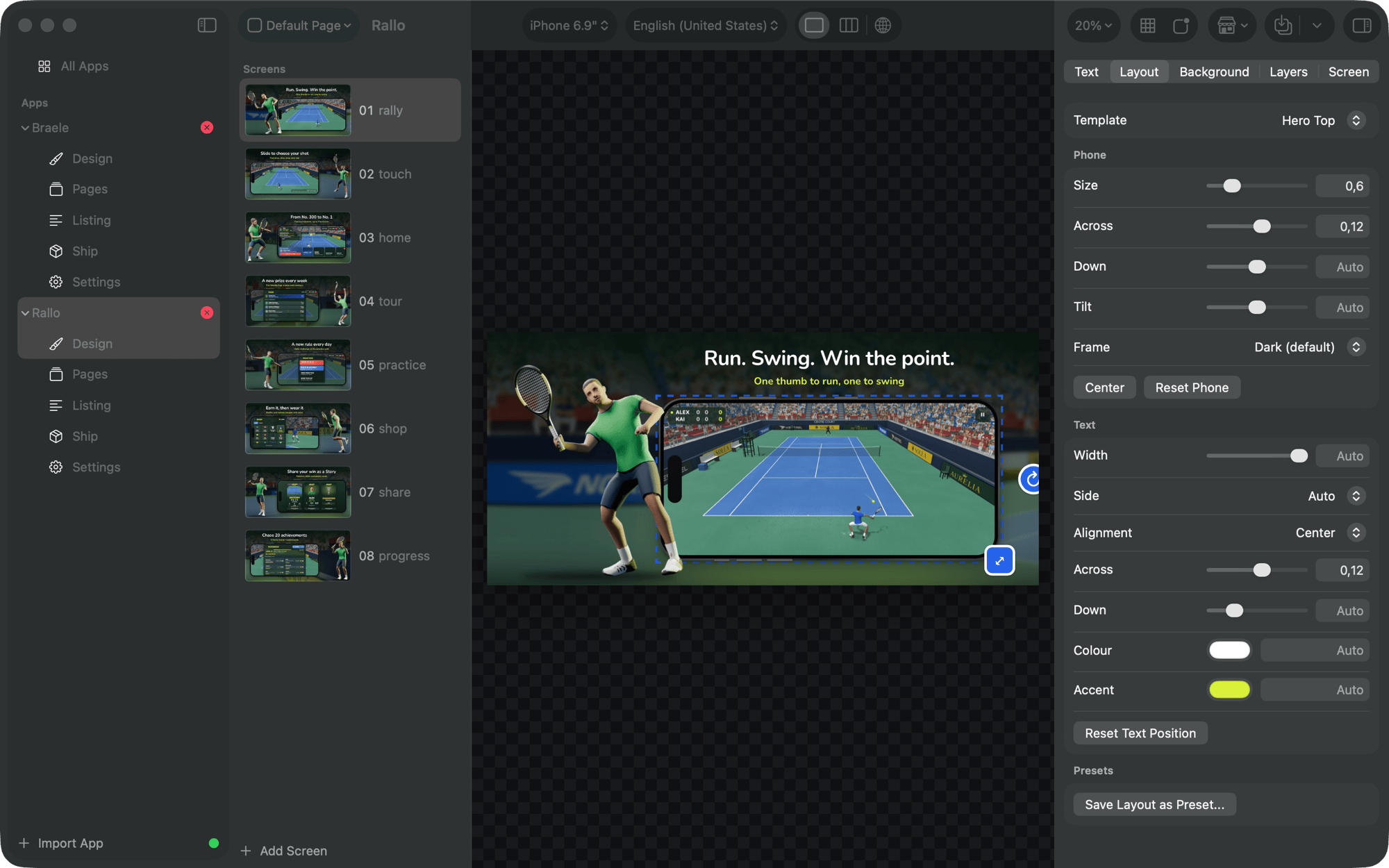Screen dimensions: 1389x868
Task: Collapse the Rallo app tree
Action: [25, 313]
